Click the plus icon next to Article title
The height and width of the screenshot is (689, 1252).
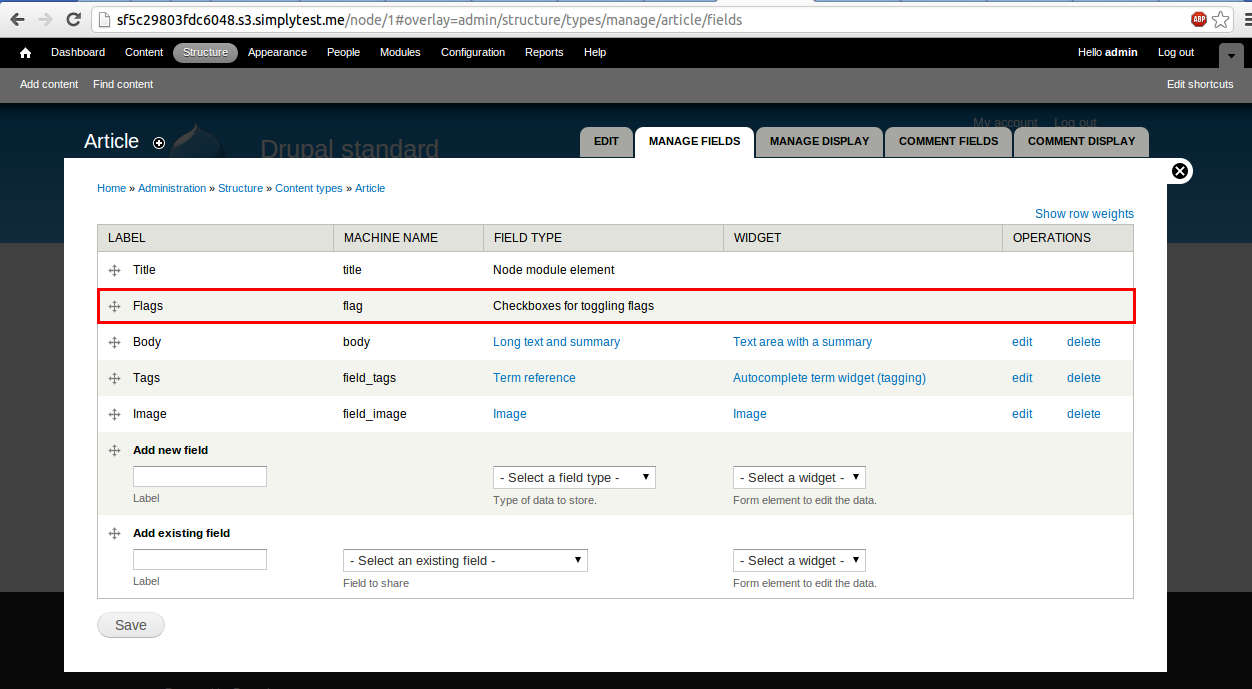[x=159, y=143]
